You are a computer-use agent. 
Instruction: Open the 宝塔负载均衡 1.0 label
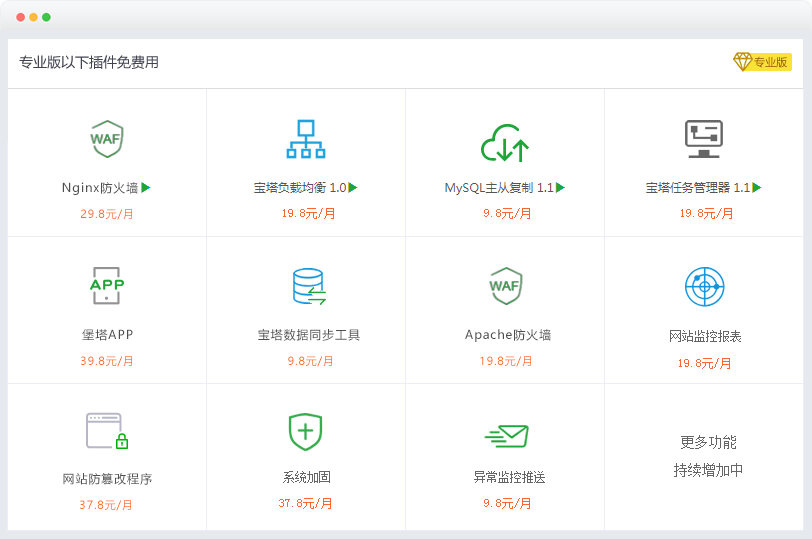tap(300, 187)
